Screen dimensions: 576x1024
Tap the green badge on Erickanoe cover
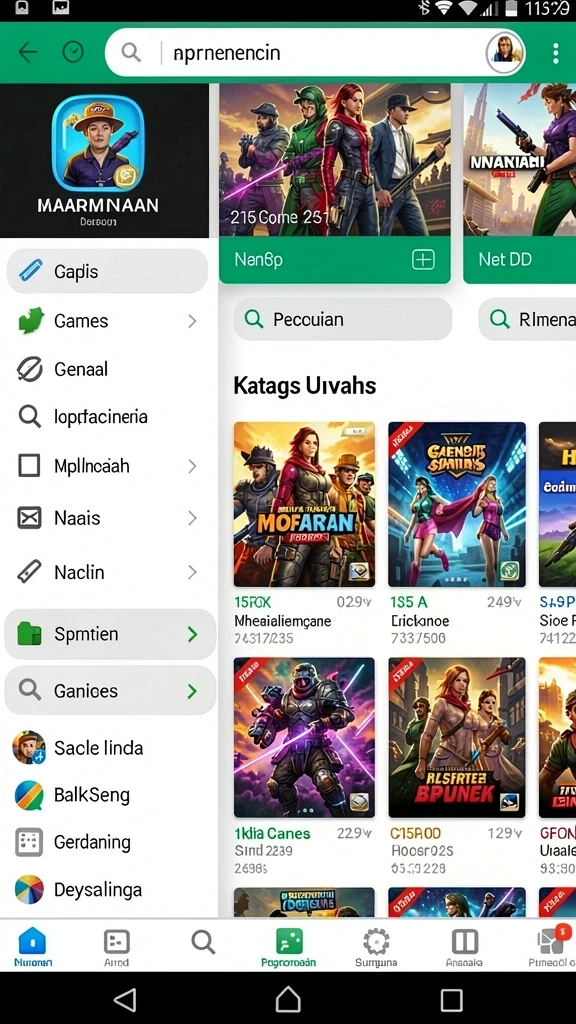(509, 571)
